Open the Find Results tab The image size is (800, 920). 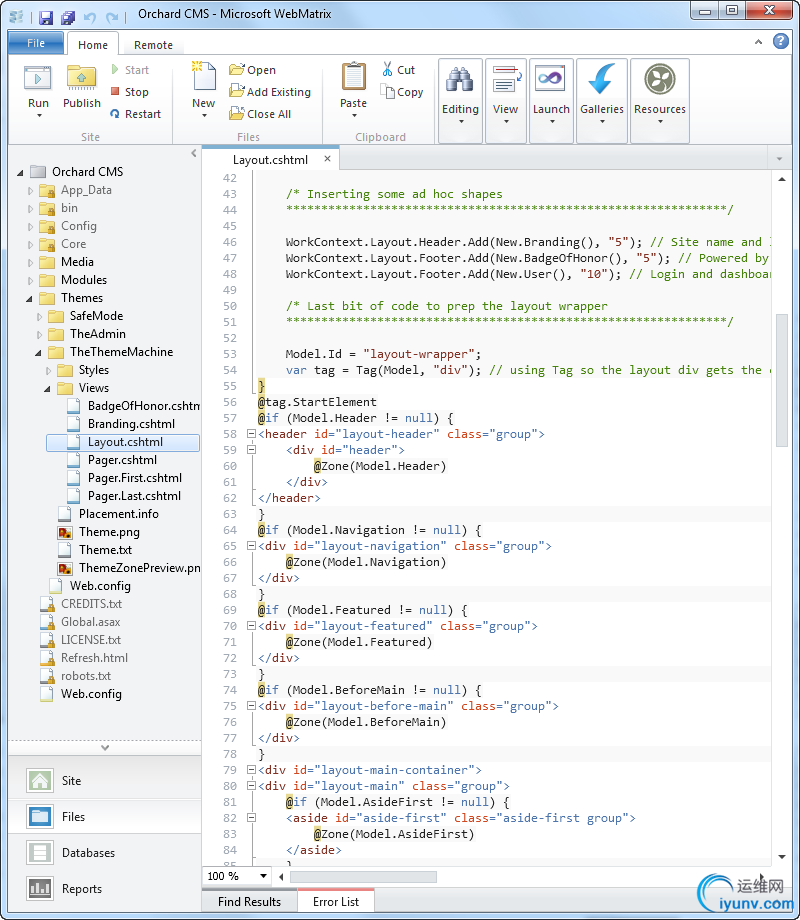249,901
